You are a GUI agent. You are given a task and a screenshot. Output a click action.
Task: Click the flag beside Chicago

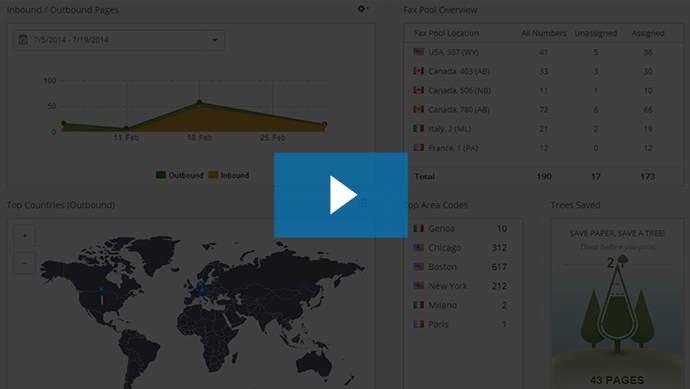coord(418,247)
